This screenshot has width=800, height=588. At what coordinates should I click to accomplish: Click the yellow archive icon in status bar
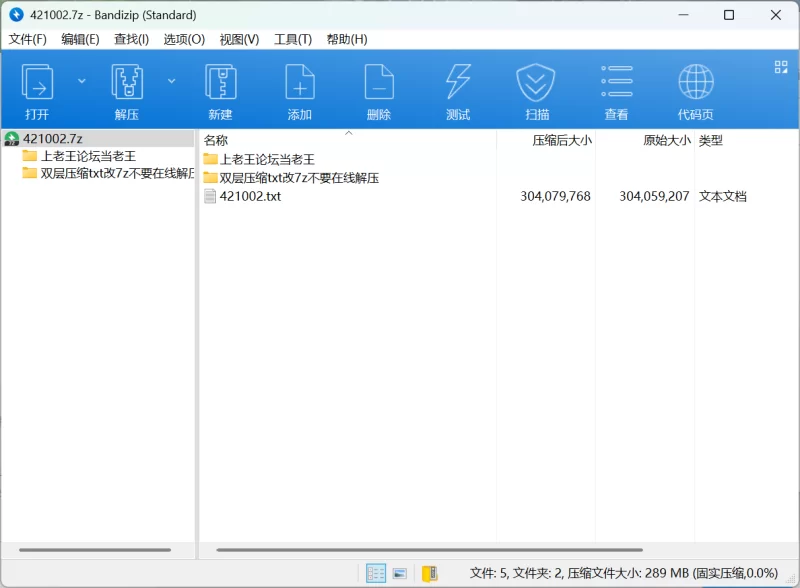click(x=429, y=573)
